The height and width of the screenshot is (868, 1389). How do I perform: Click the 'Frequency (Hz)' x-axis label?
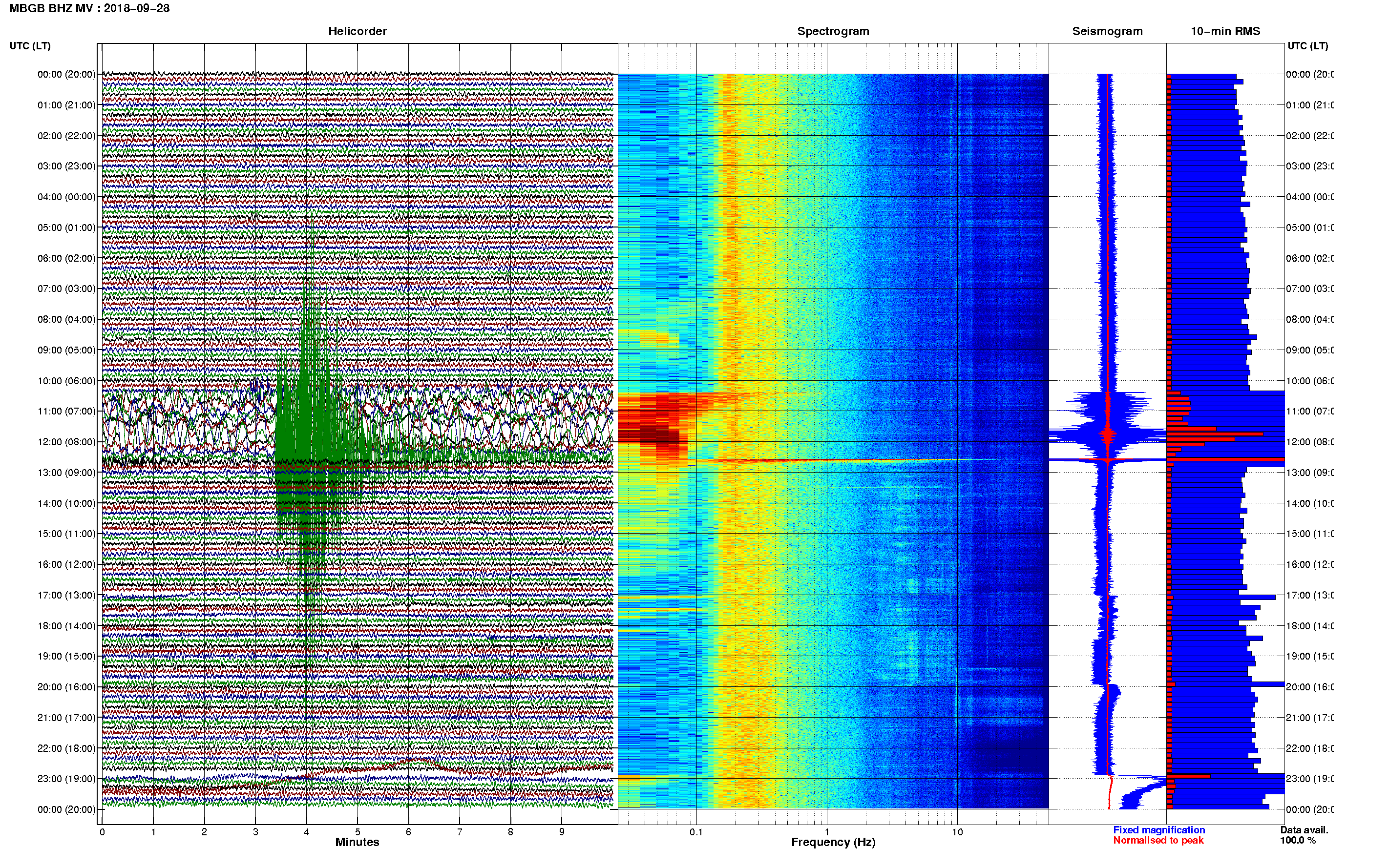pos(833,842)
